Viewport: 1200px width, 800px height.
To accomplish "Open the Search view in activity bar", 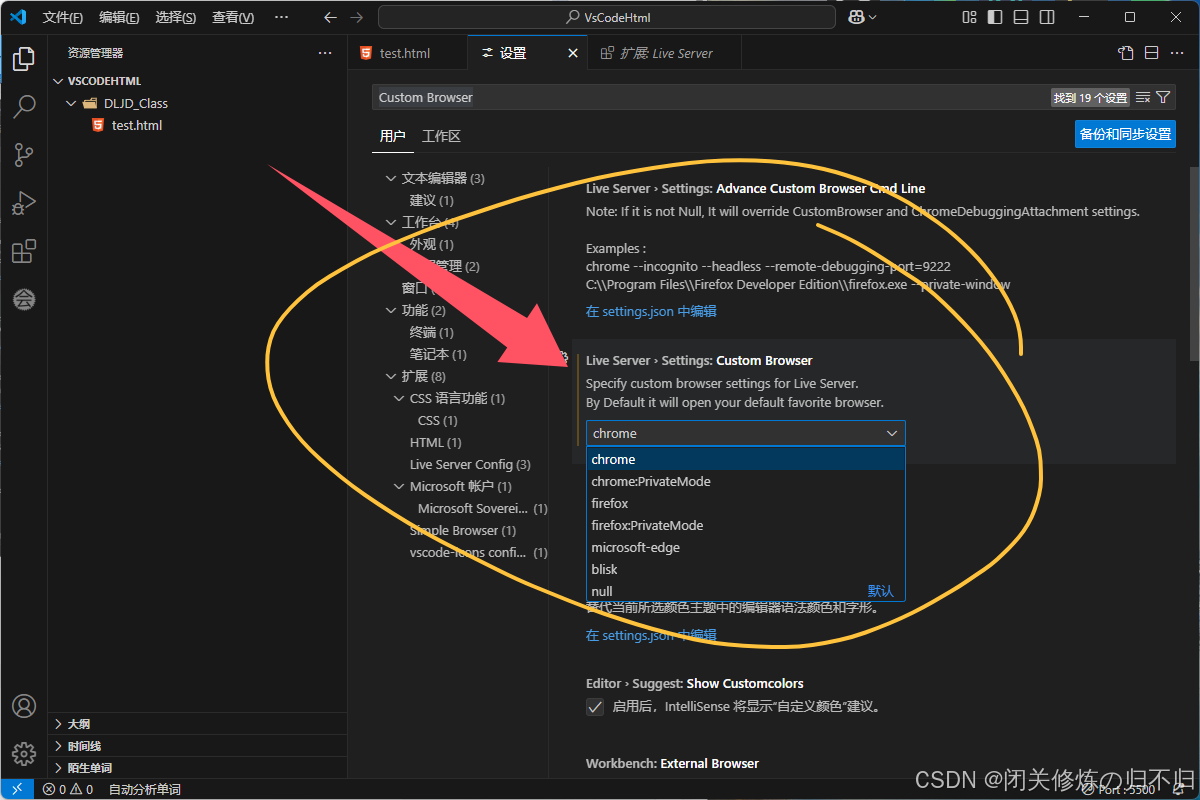I will pos(24,106).
